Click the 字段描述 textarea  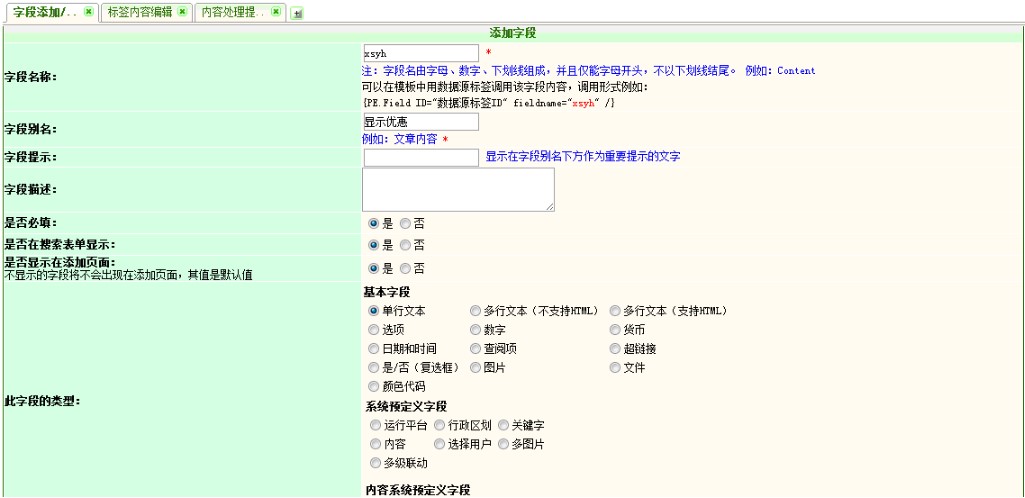tap(458, 190)
